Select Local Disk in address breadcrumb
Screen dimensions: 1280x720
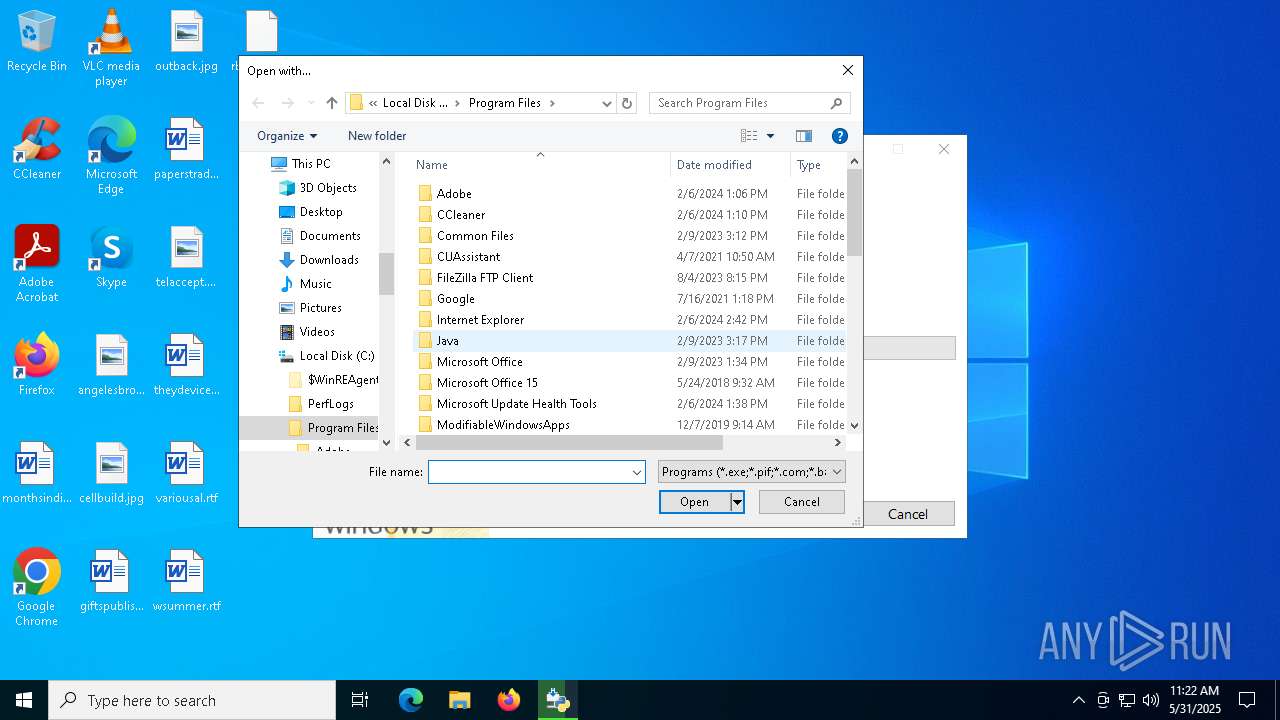[415, 103]
